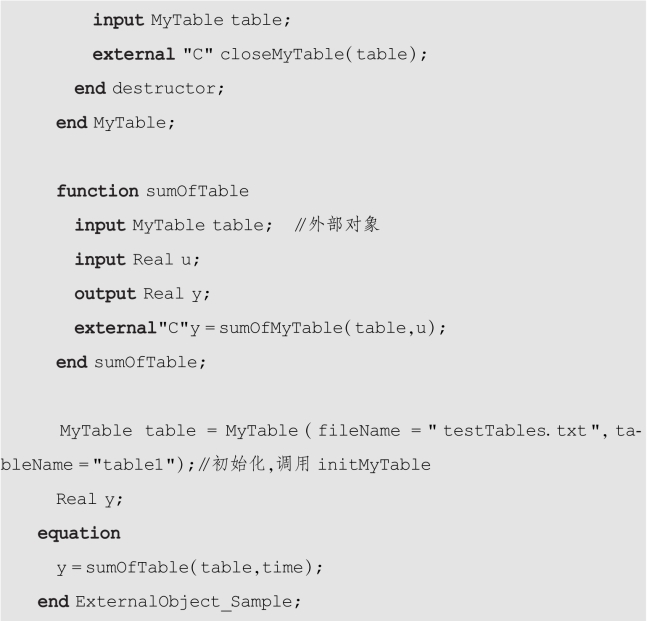
Task: Select the 'input Real u;' line
Action: [x=137, y=260]
